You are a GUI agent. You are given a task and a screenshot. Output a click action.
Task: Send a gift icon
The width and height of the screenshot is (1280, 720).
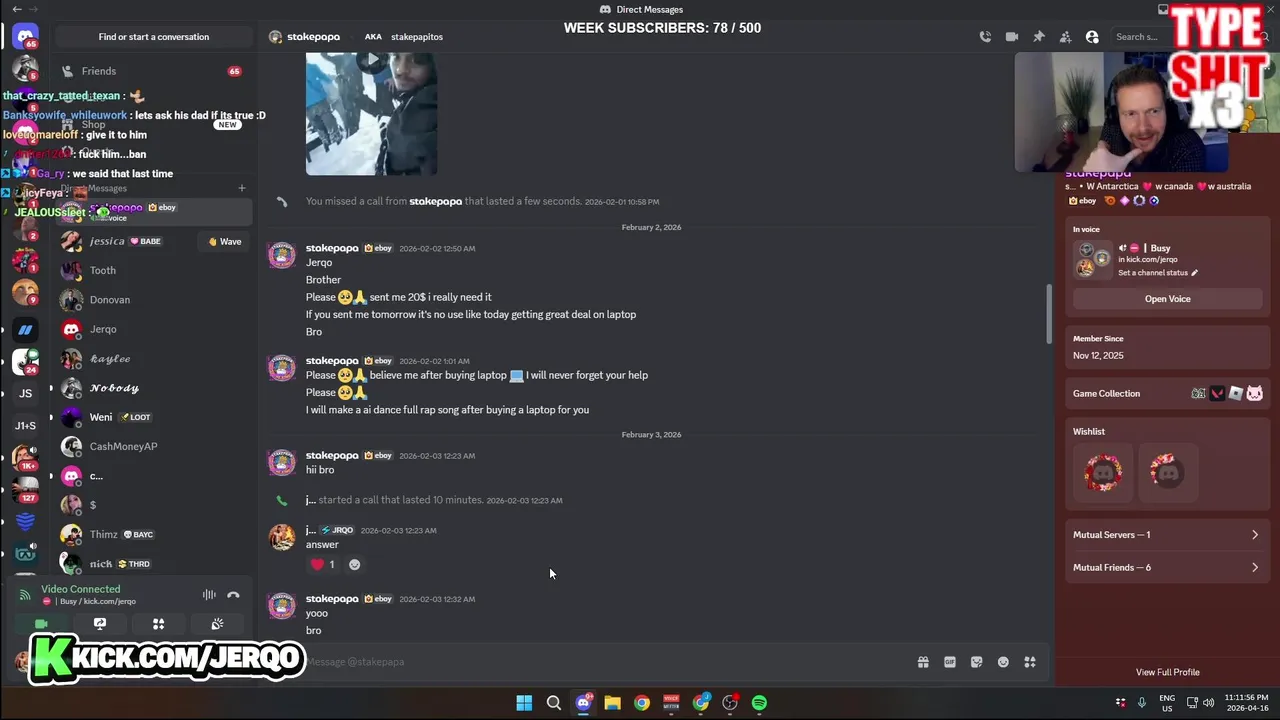tap(923, 662)
